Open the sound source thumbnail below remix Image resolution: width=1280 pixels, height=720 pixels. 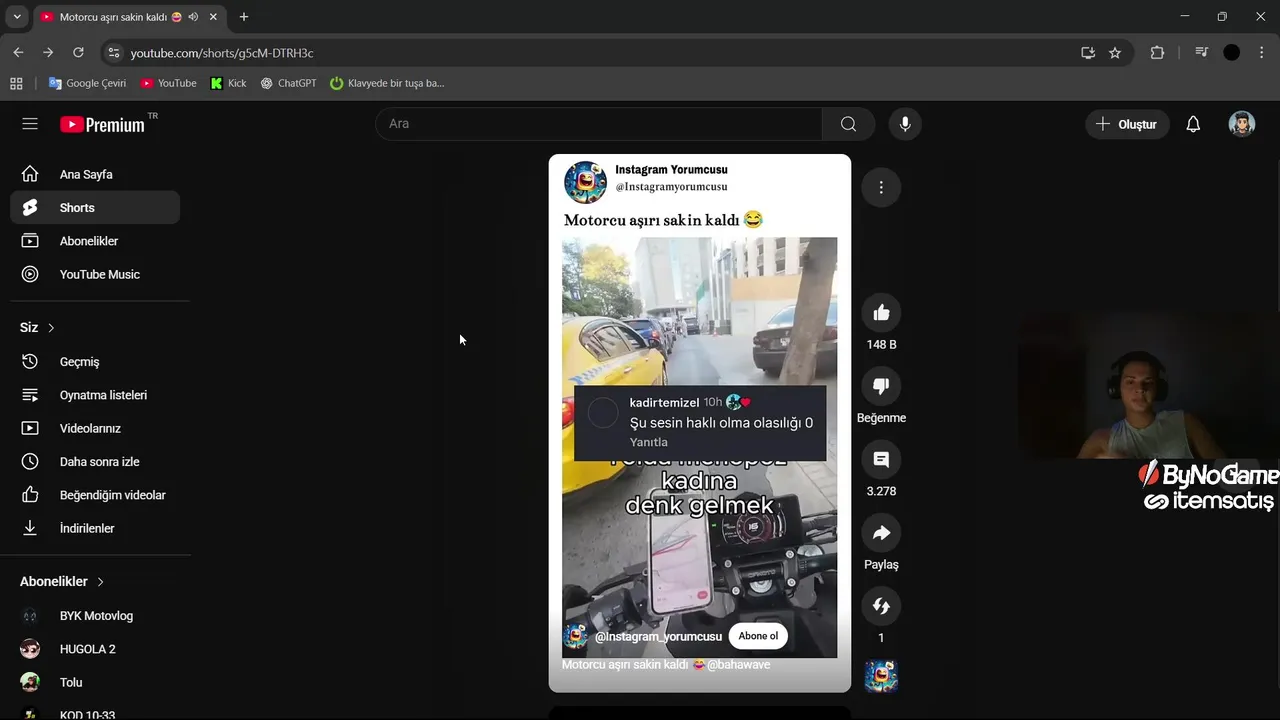881,676
